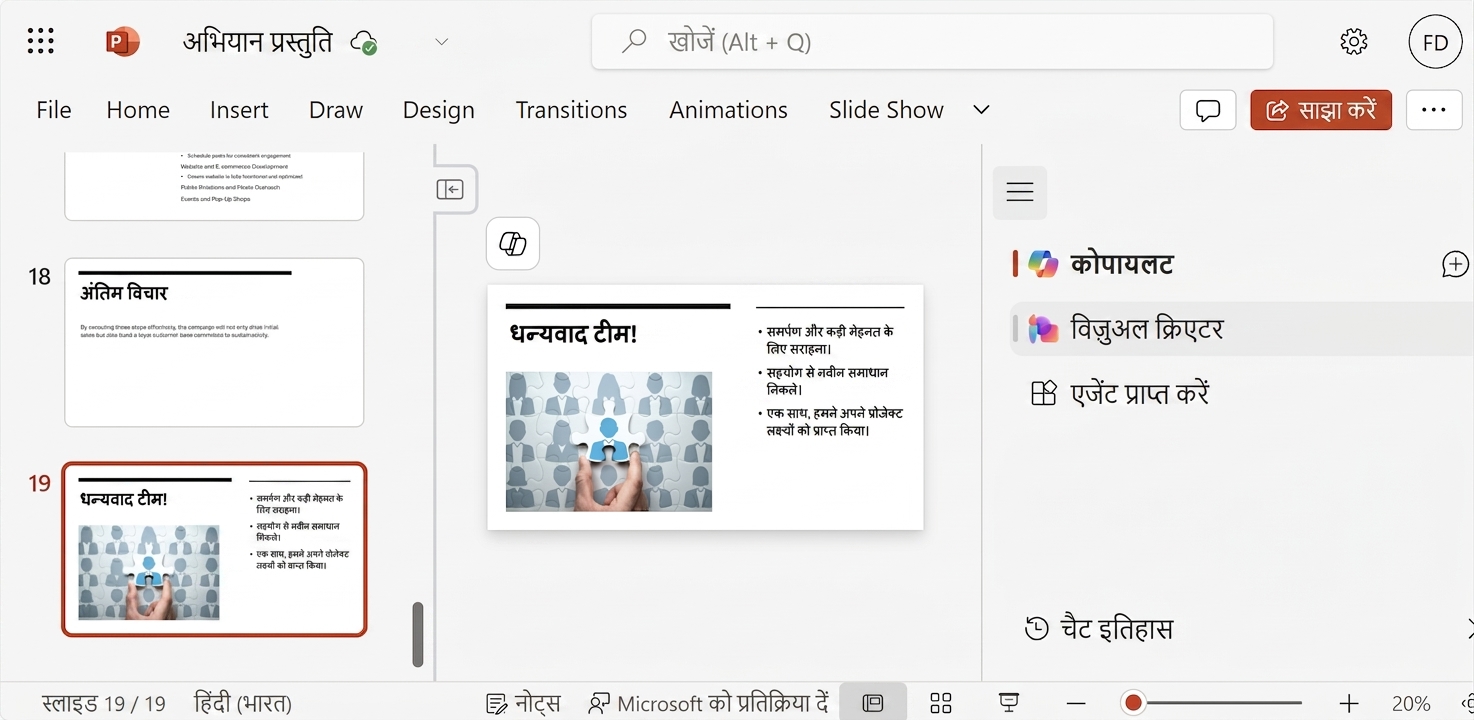Click the खोजें search box
This screenshot has height=720, width=1474.
932,42
